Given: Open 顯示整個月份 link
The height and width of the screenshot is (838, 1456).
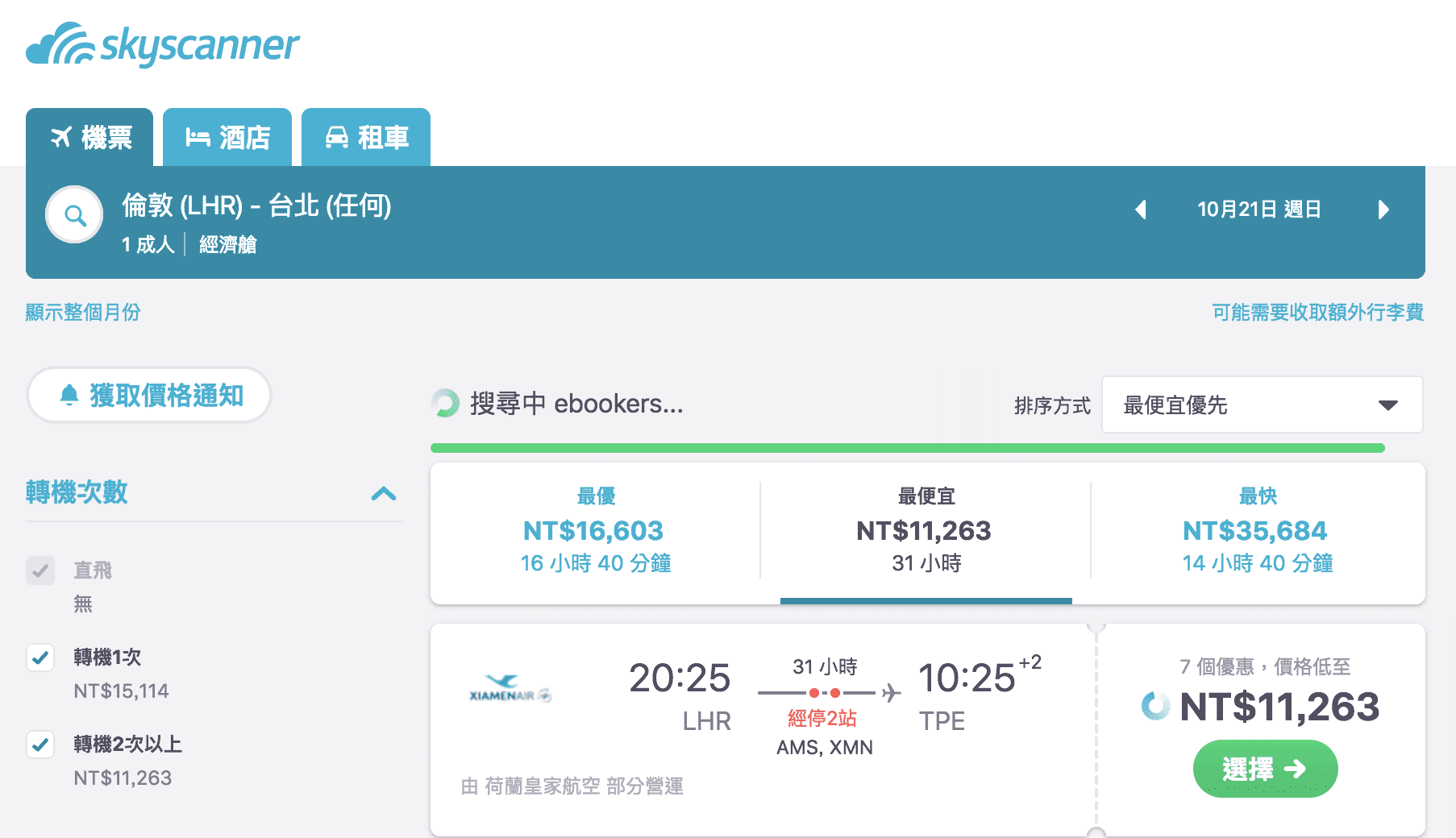Looking at the screenshot, I should point(83,312).
